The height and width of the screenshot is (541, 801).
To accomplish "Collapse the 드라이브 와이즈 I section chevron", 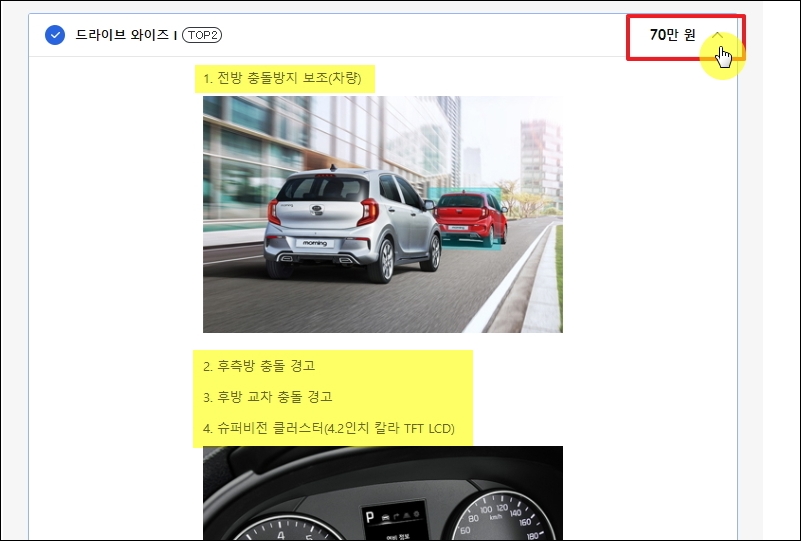I will pyautogui.click(x=717, y=35).
